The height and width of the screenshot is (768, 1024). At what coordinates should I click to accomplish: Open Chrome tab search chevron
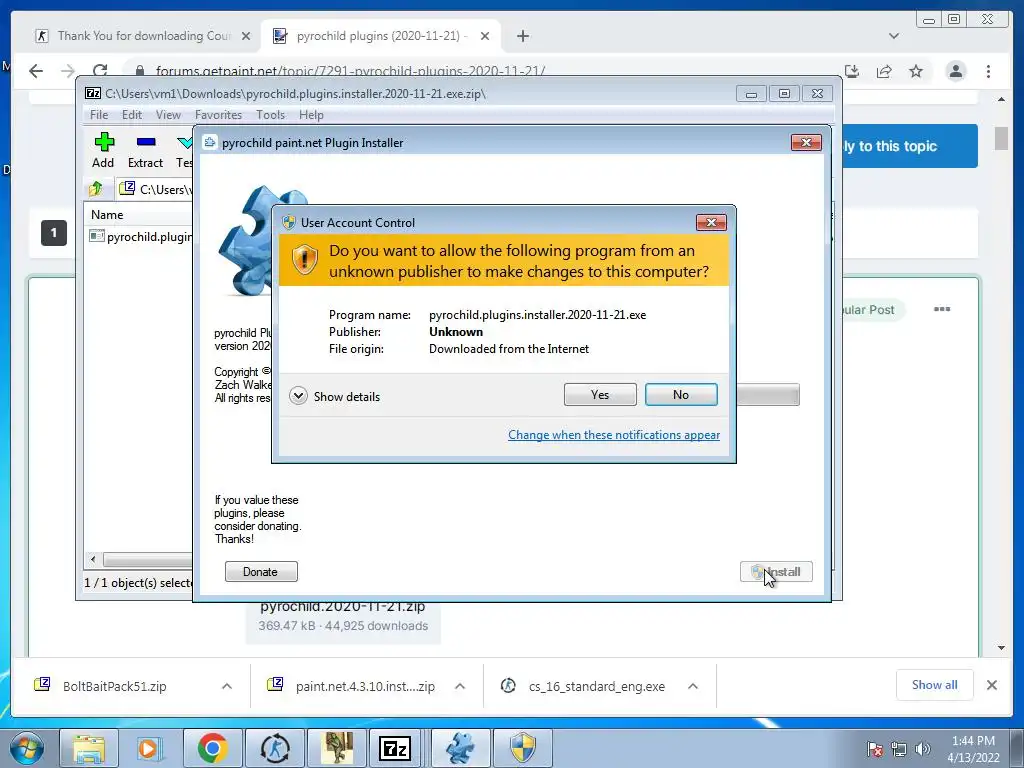click(893, 36)
